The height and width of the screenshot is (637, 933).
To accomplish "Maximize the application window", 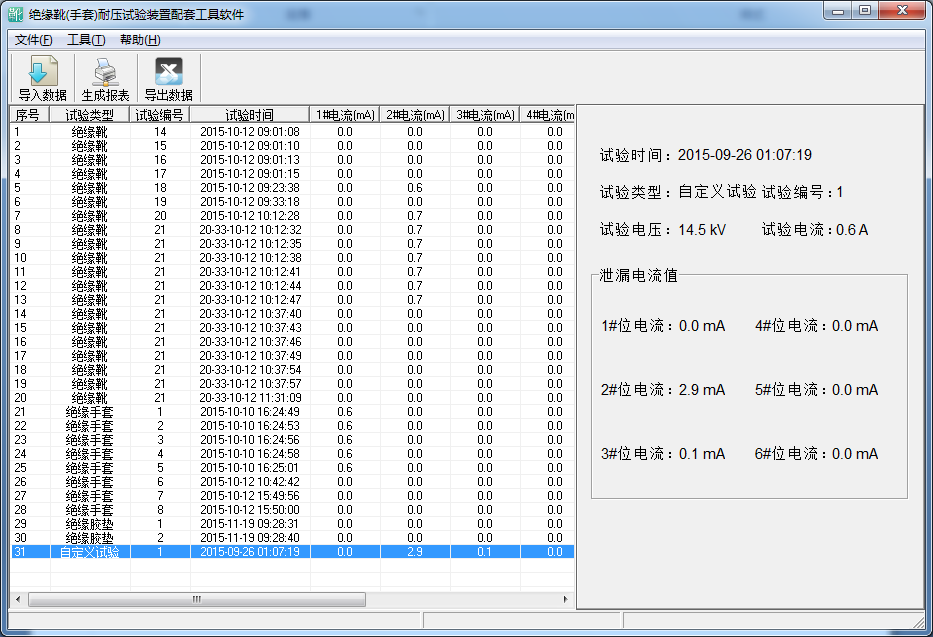I will [865, 11].
